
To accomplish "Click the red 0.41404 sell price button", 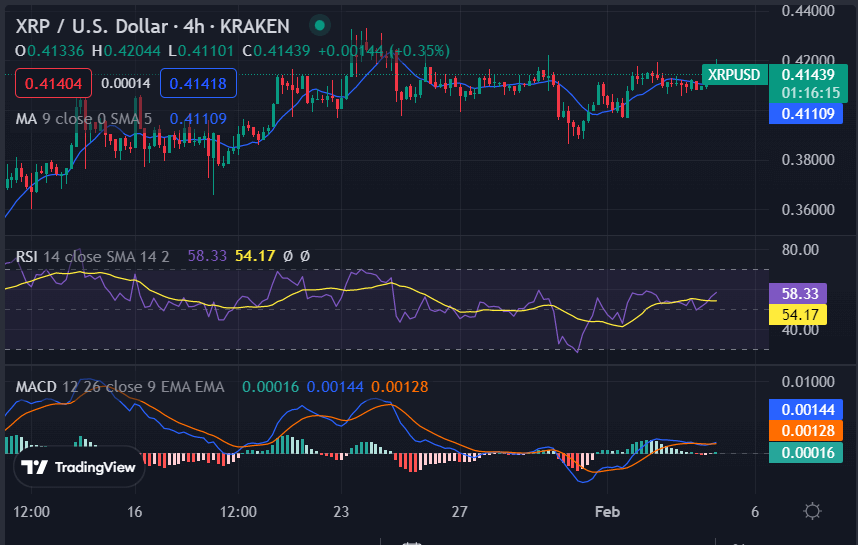I will pos(53,83).
